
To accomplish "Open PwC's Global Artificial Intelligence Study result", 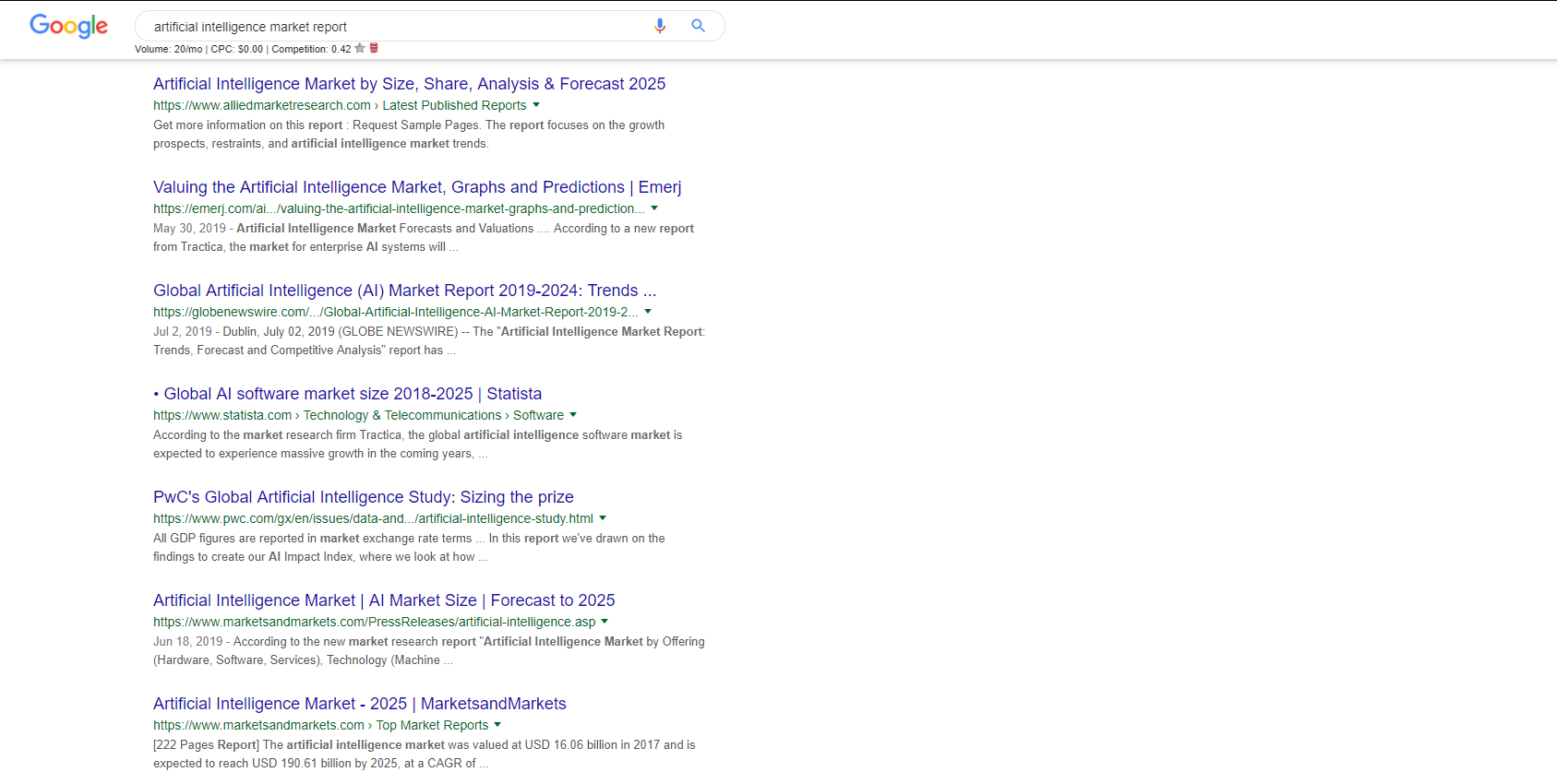I will coord(364,497).
